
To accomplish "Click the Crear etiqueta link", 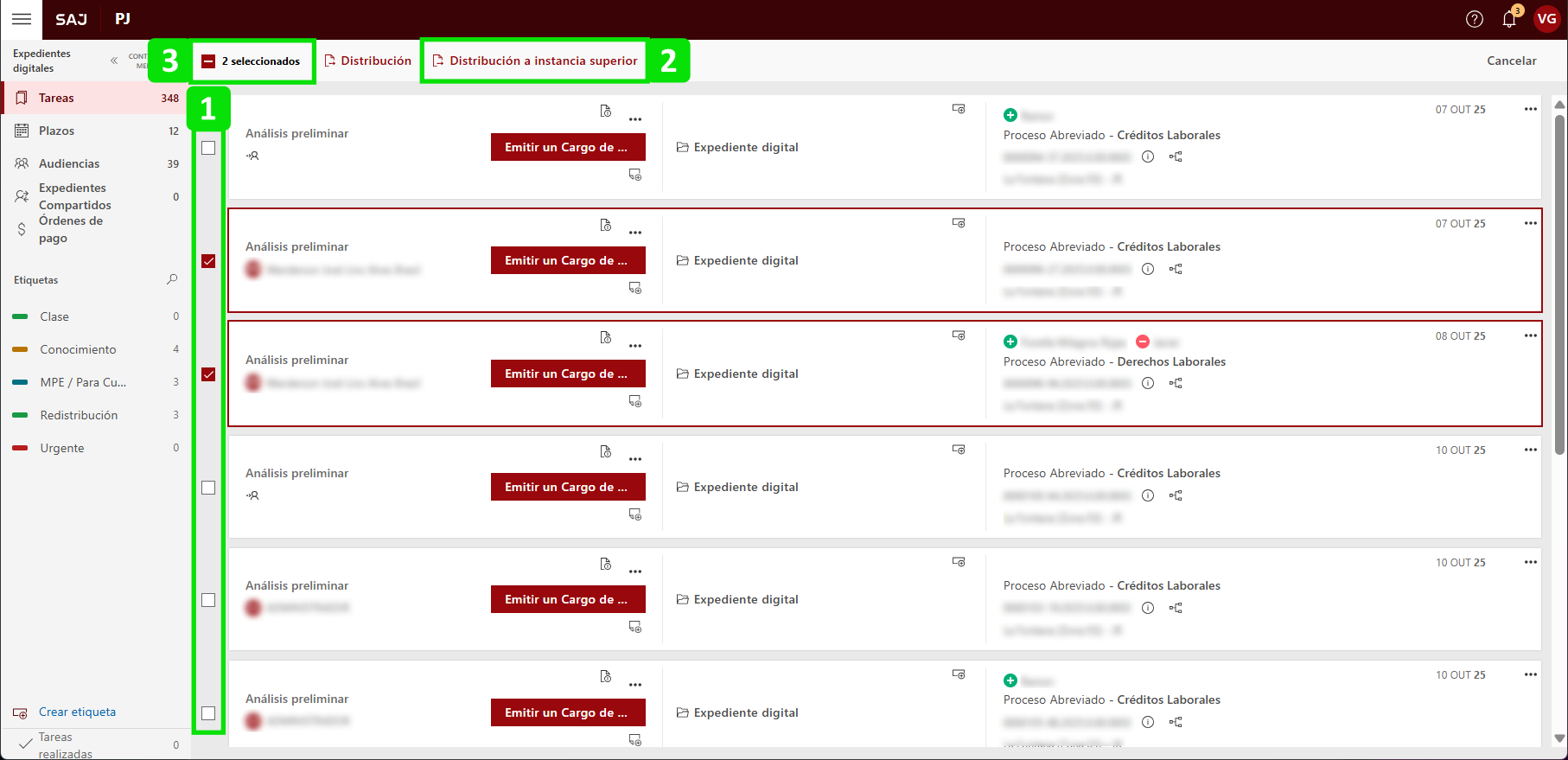I will [77, 712].
